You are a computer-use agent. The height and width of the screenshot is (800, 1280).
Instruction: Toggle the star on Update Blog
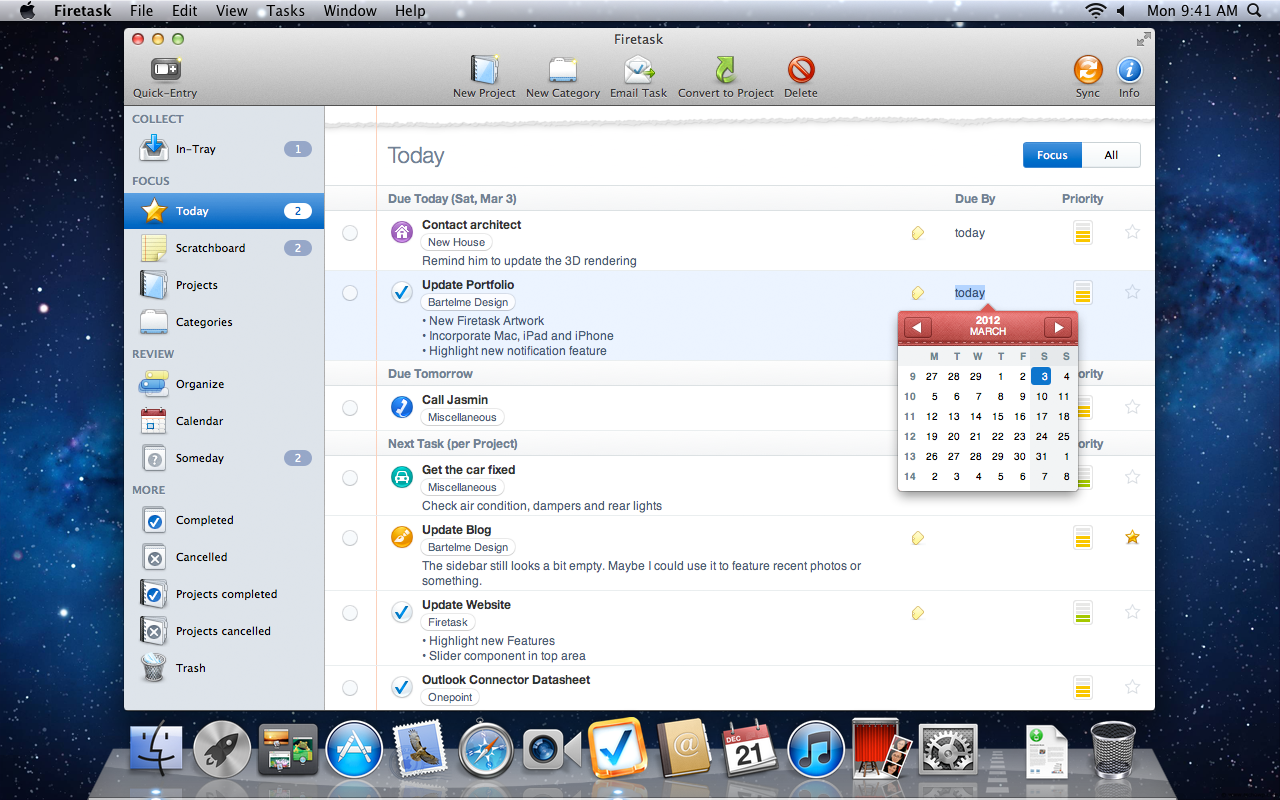(1132, 537)
